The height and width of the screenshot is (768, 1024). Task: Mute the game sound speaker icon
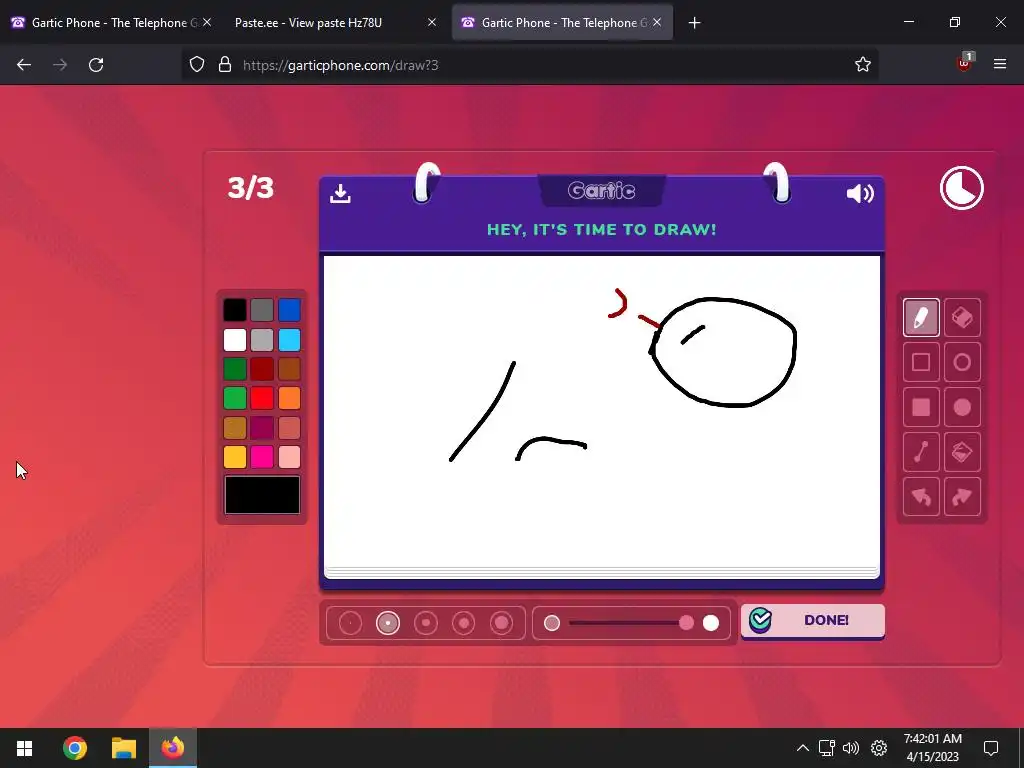coord(859,193)
